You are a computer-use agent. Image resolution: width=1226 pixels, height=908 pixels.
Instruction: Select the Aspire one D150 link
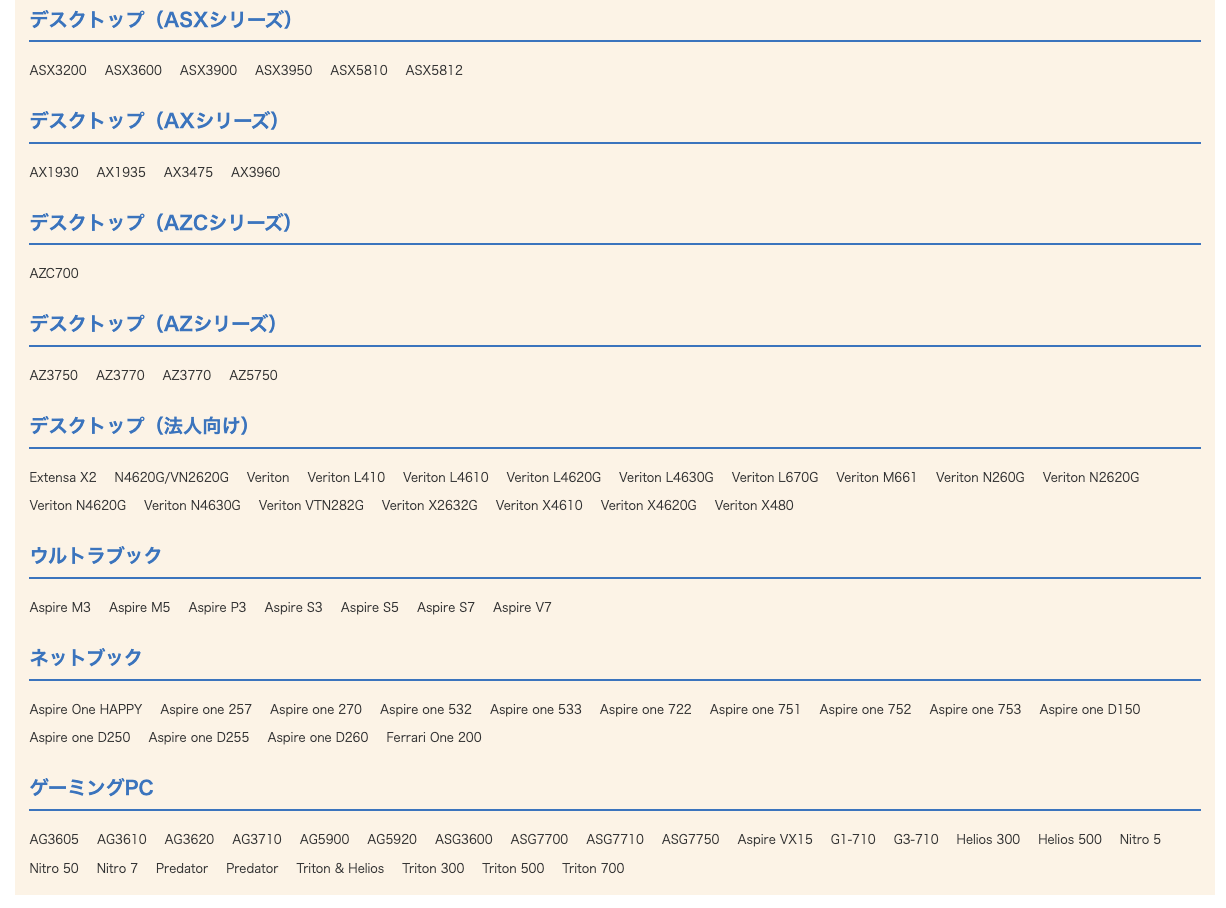(x=1090, y=709)
